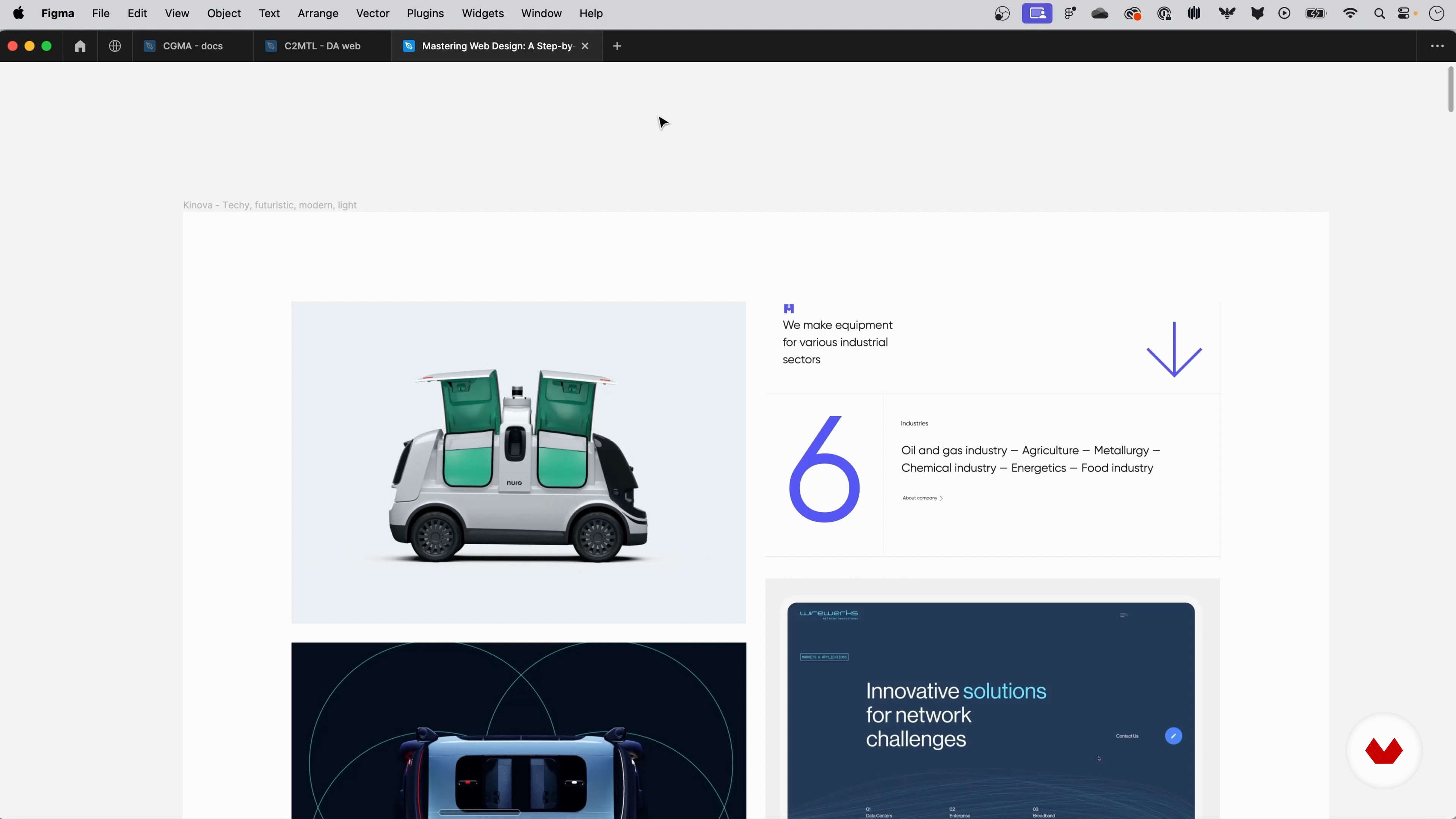The image size is (1456, 819).
Task: Click the red logo circular badge
Action: (1384, 751)
